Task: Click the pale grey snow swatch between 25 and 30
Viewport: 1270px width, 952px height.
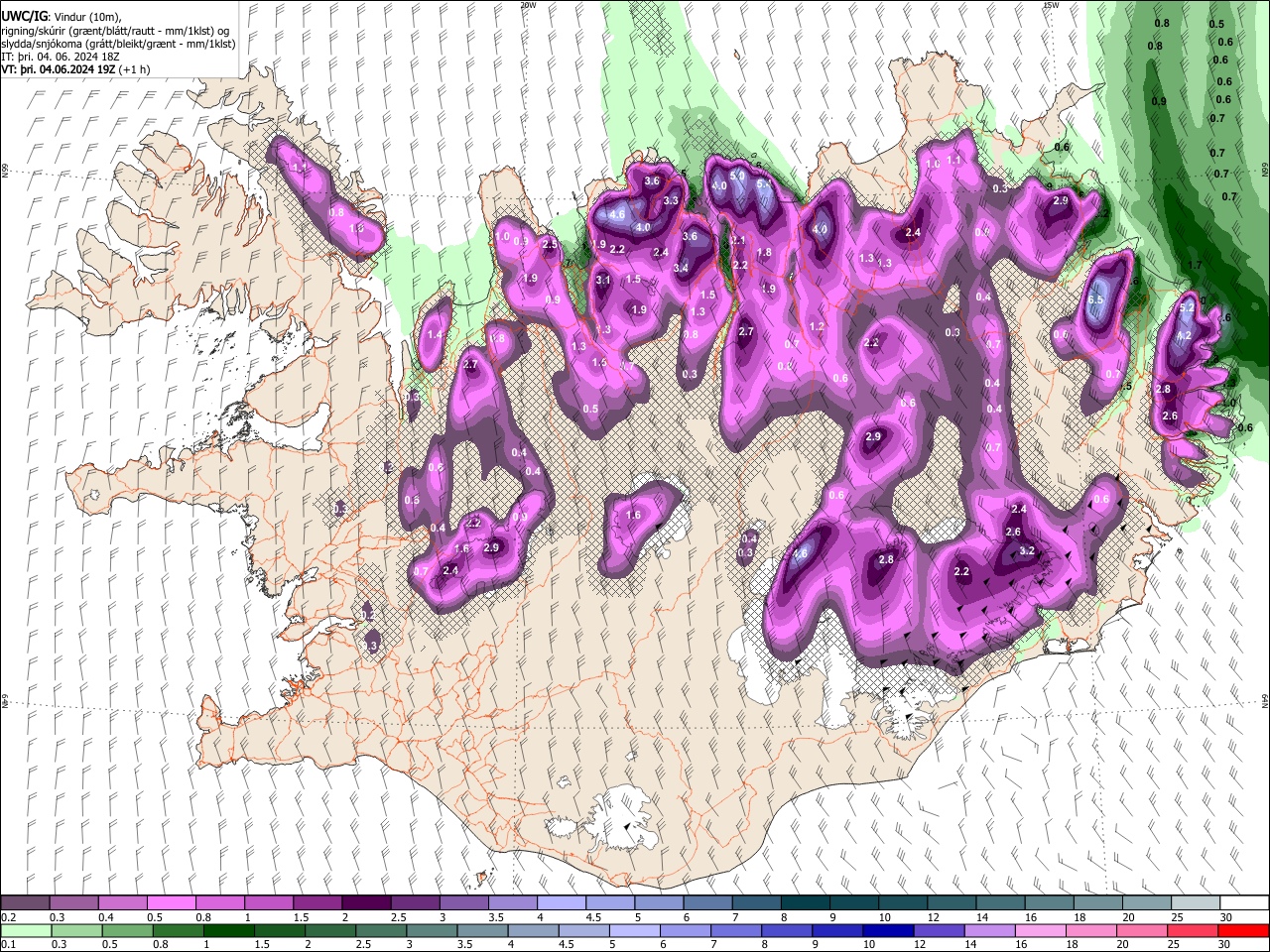Action: [x=1197, y=903]
